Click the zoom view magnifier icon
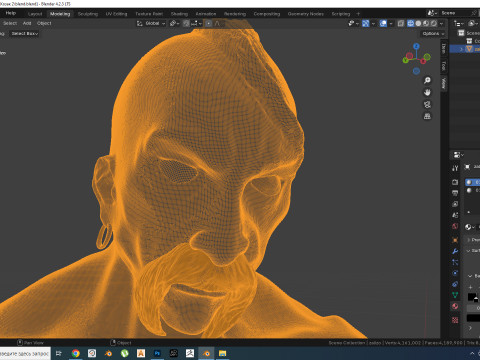The image size is (480, 360). pos(427,80)
